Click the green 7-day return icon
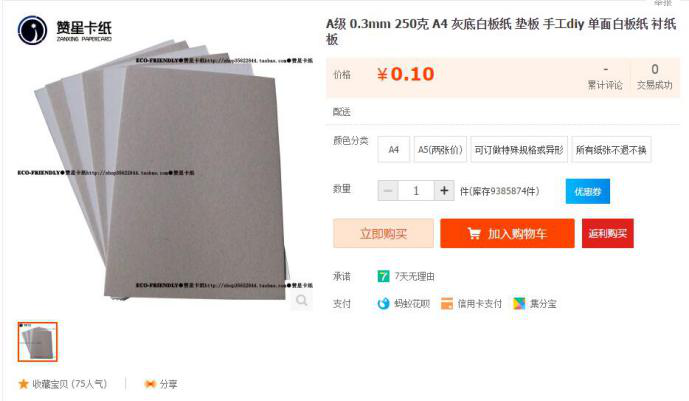Image resolution: width=689 pixels, height=401 pixels. 383,276
